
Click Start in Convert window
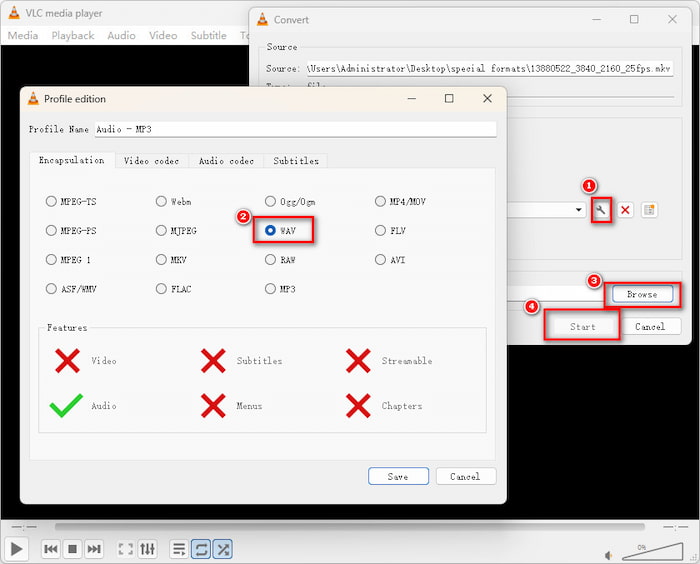(583, 326)
